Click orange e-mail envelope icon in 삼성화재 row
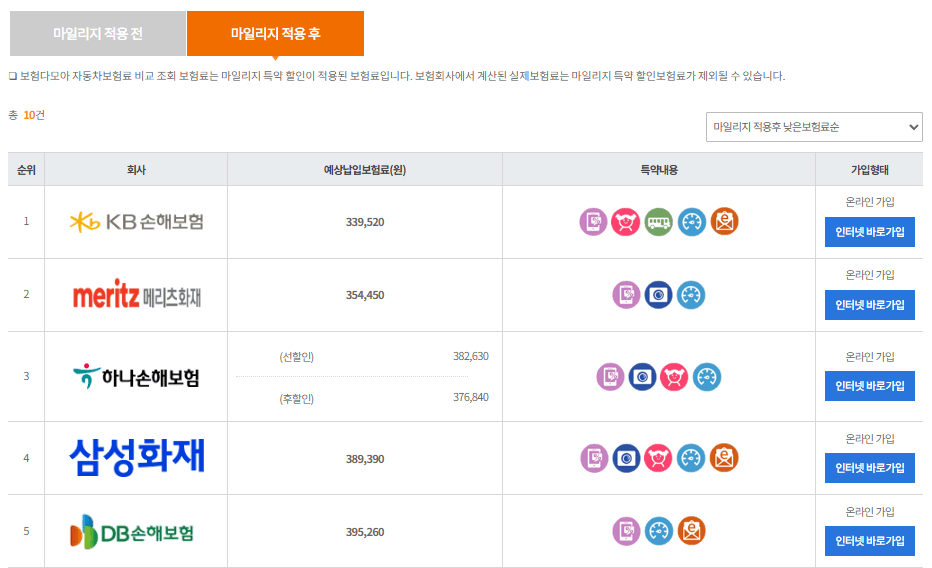932x568 pixels. (x=724, y=458)
